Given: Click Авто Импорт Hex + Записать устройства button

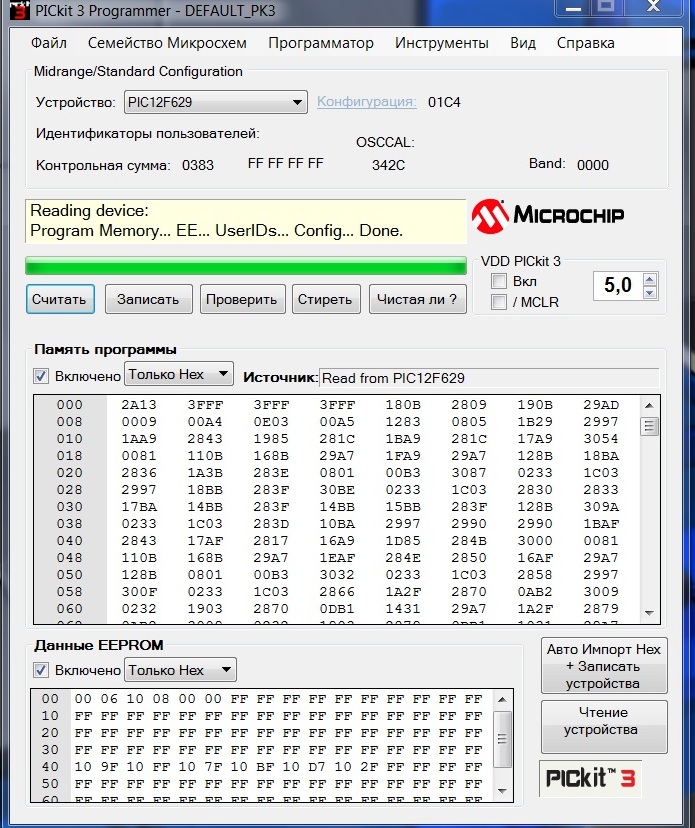Looking at the screenshot, I should pyautogui.click(x=604, y=666).
